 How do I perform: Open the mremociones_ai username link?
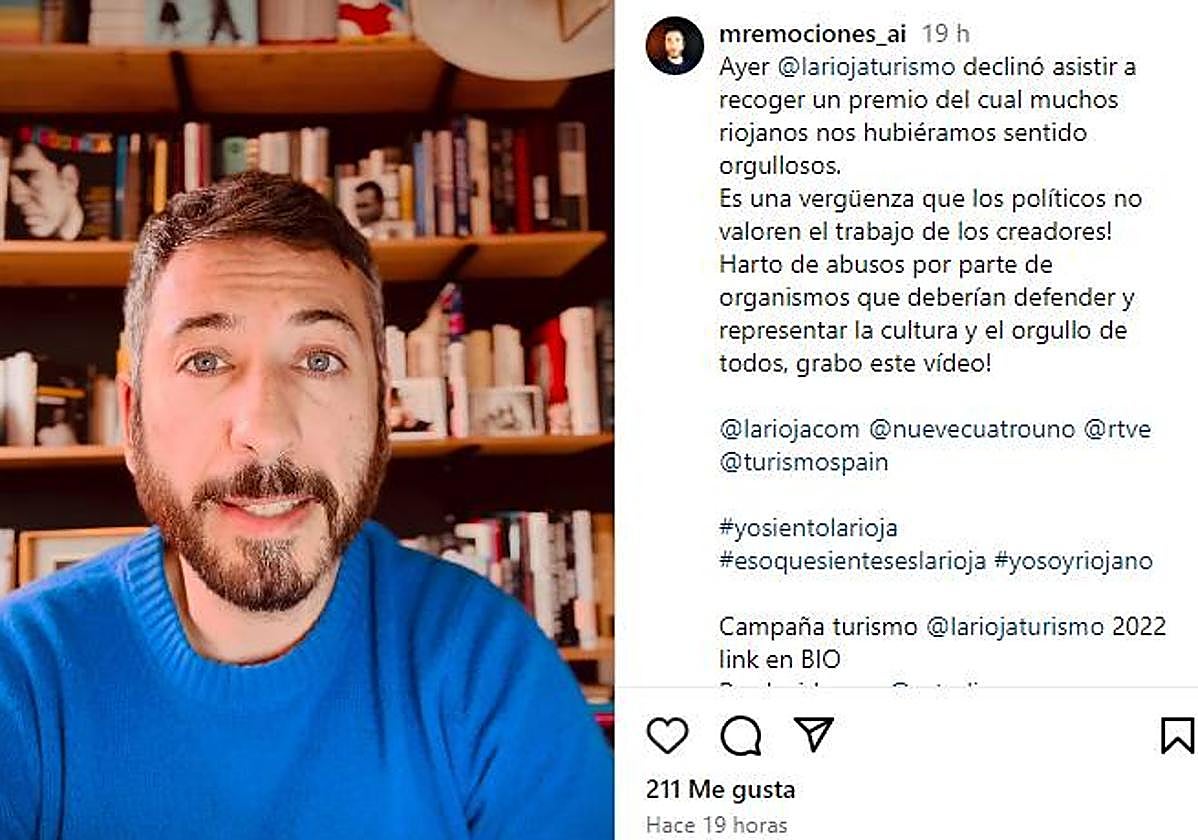[812, 34]
